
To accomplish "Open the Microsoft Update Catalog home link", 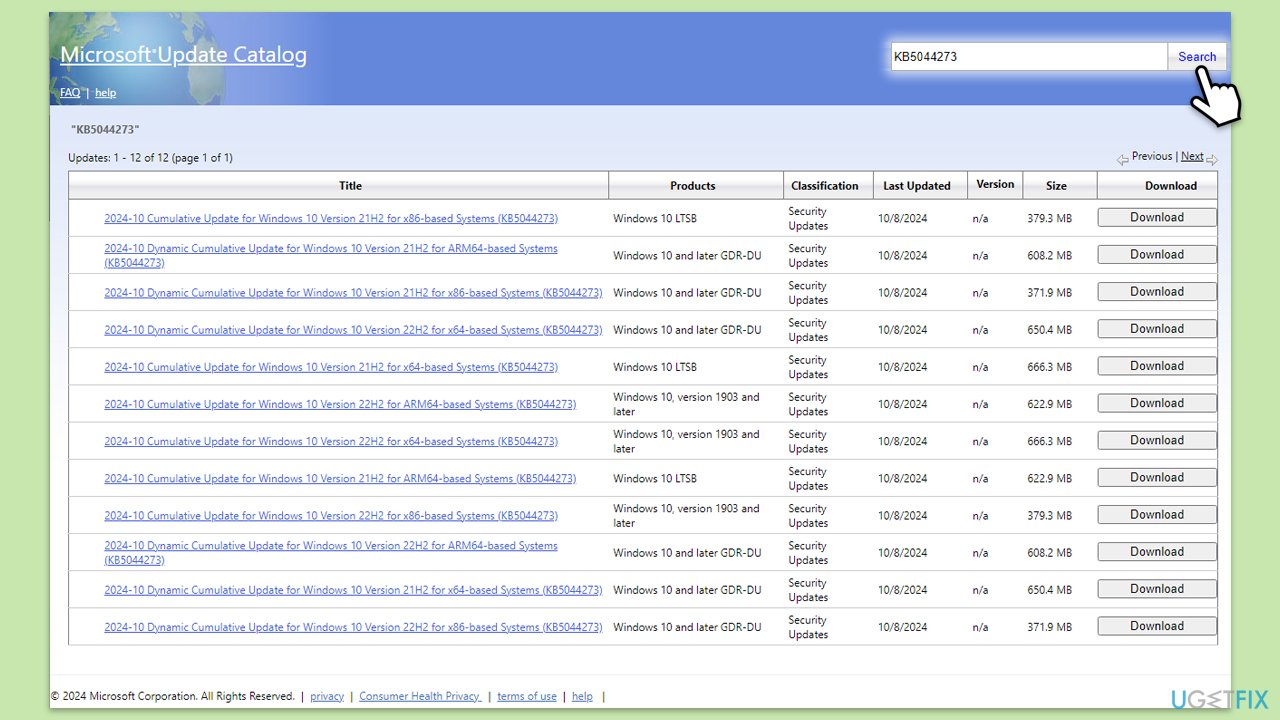I will pos(183,55).
